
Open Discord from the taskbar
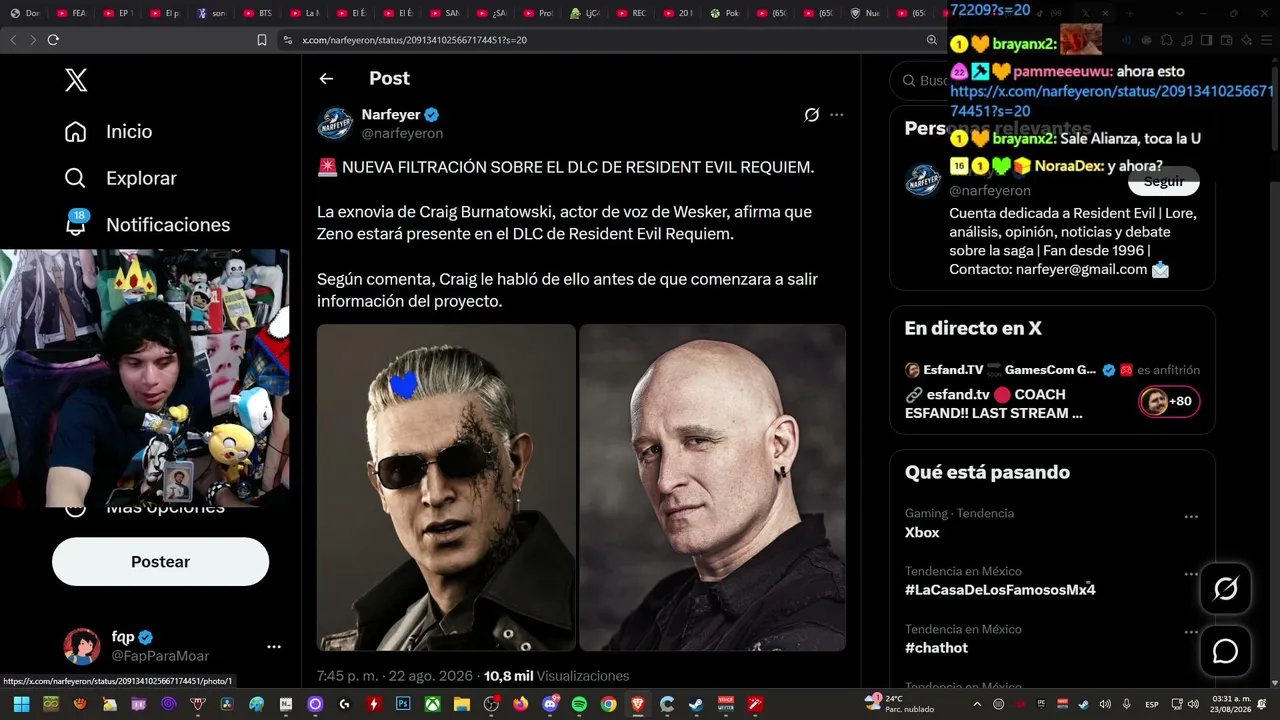pyautogui.click(x=549, y=704)
